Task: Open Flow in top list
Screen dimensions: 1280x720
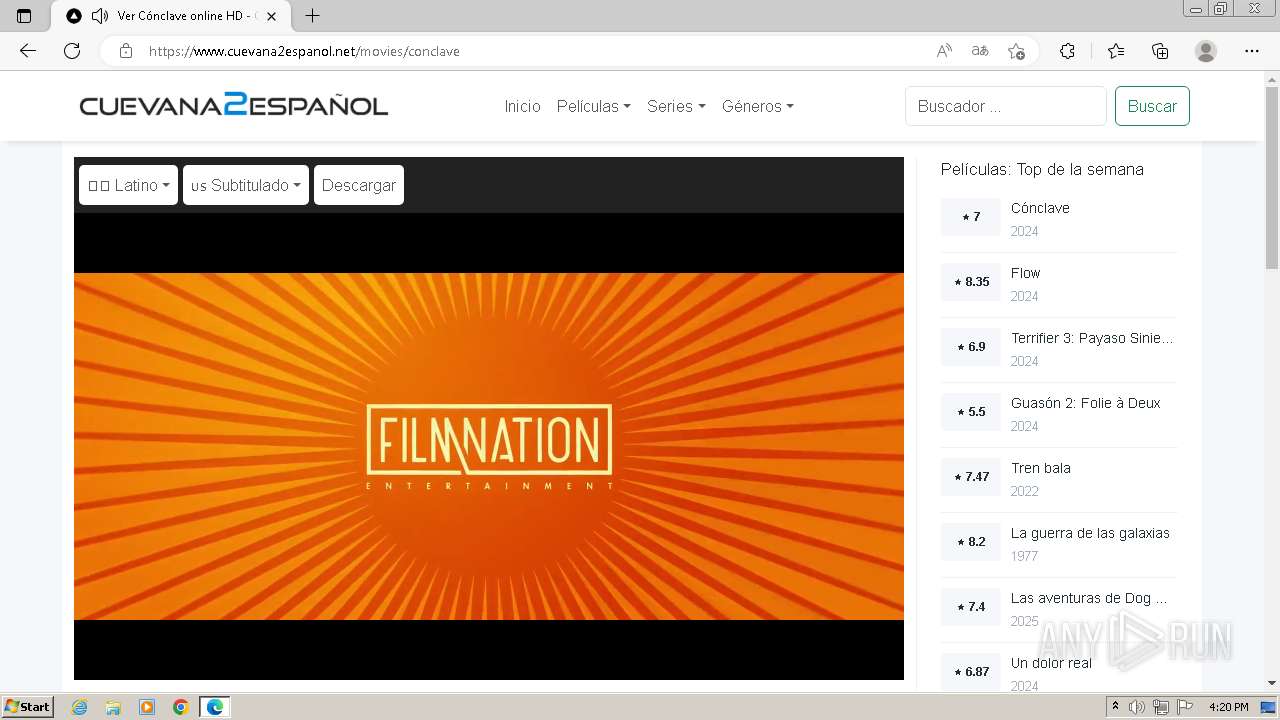Action: (1025, 273)
